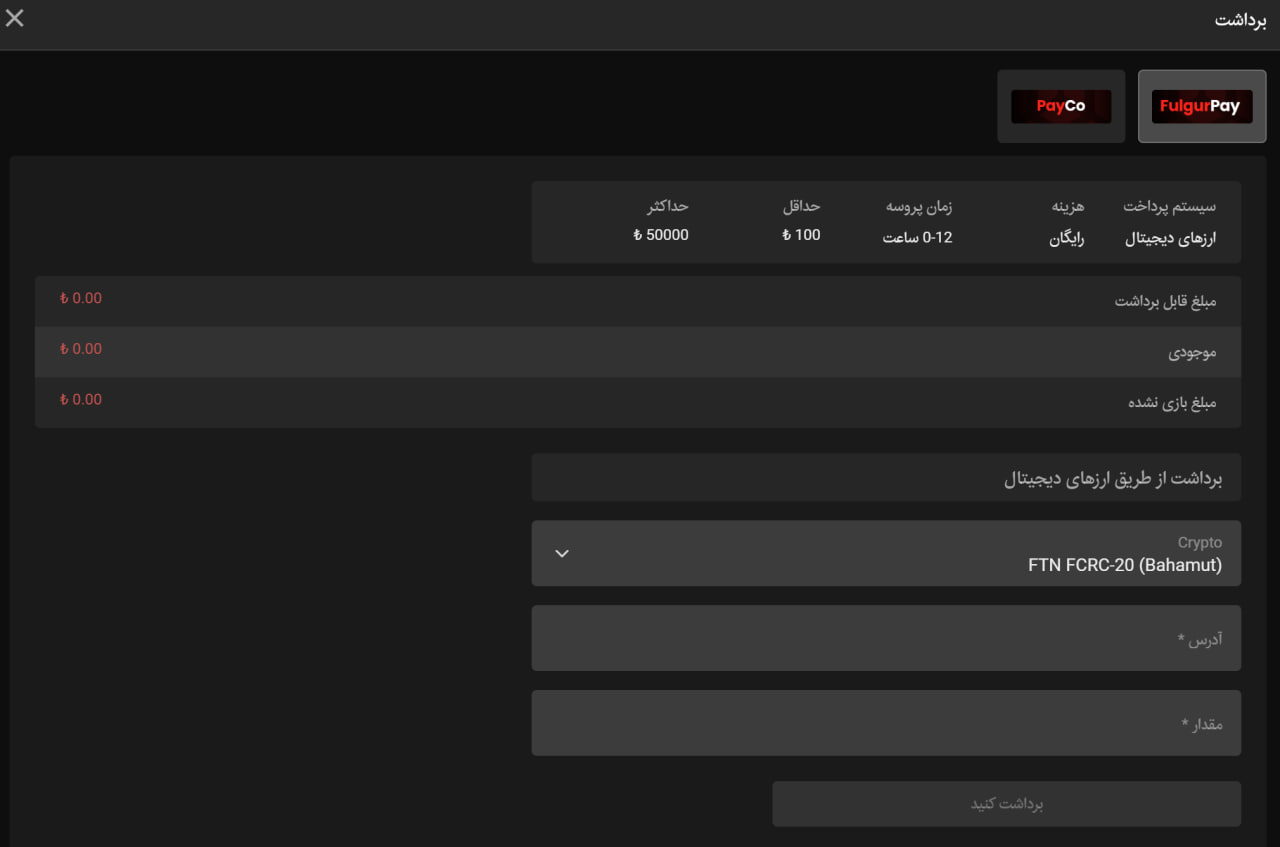Click the برداشت page title
This screenshot has height=847, width=1280.
(1241, 21)
